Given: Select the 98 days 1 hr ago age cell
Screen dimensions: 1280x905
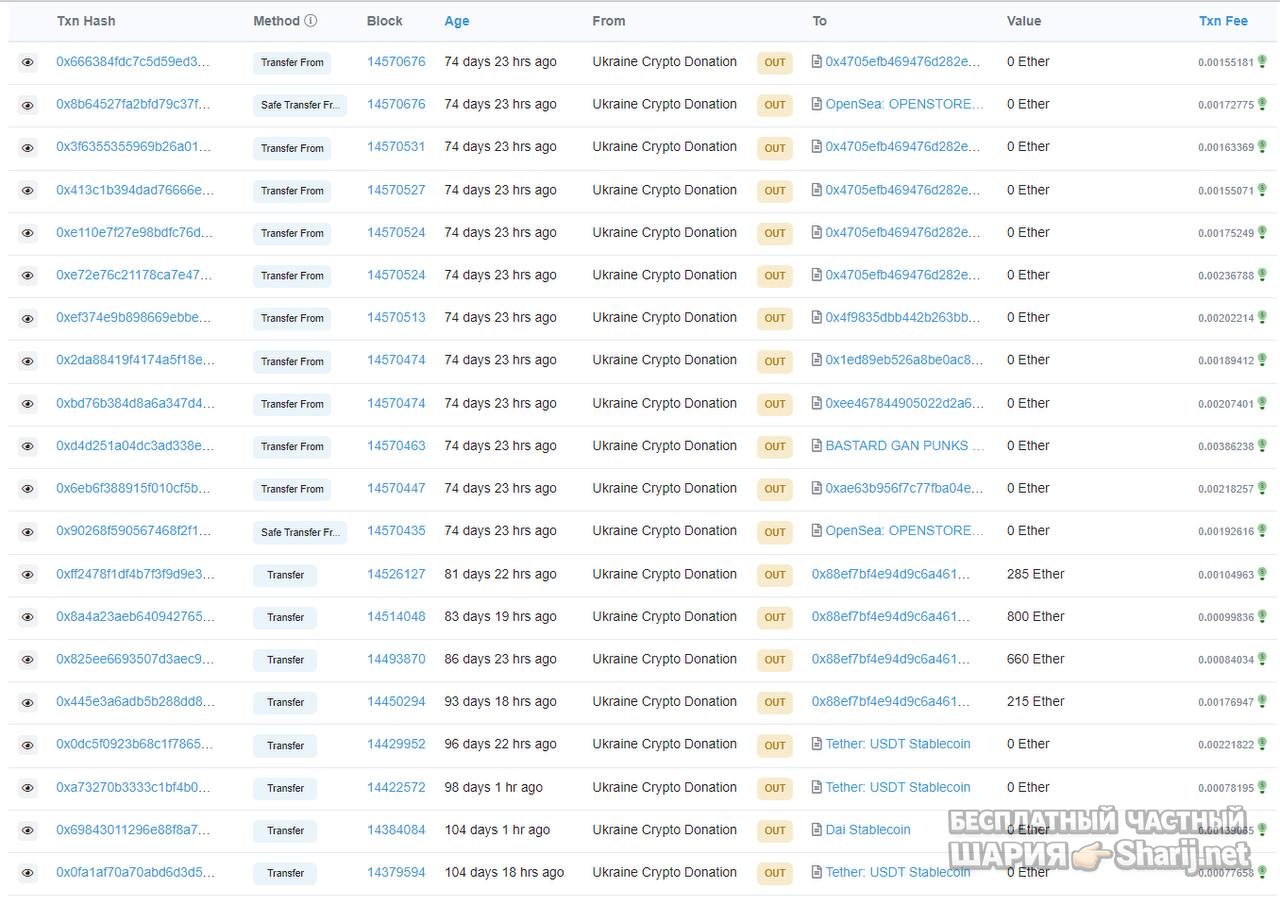Looking at the screenshot, I should [493, 787].
